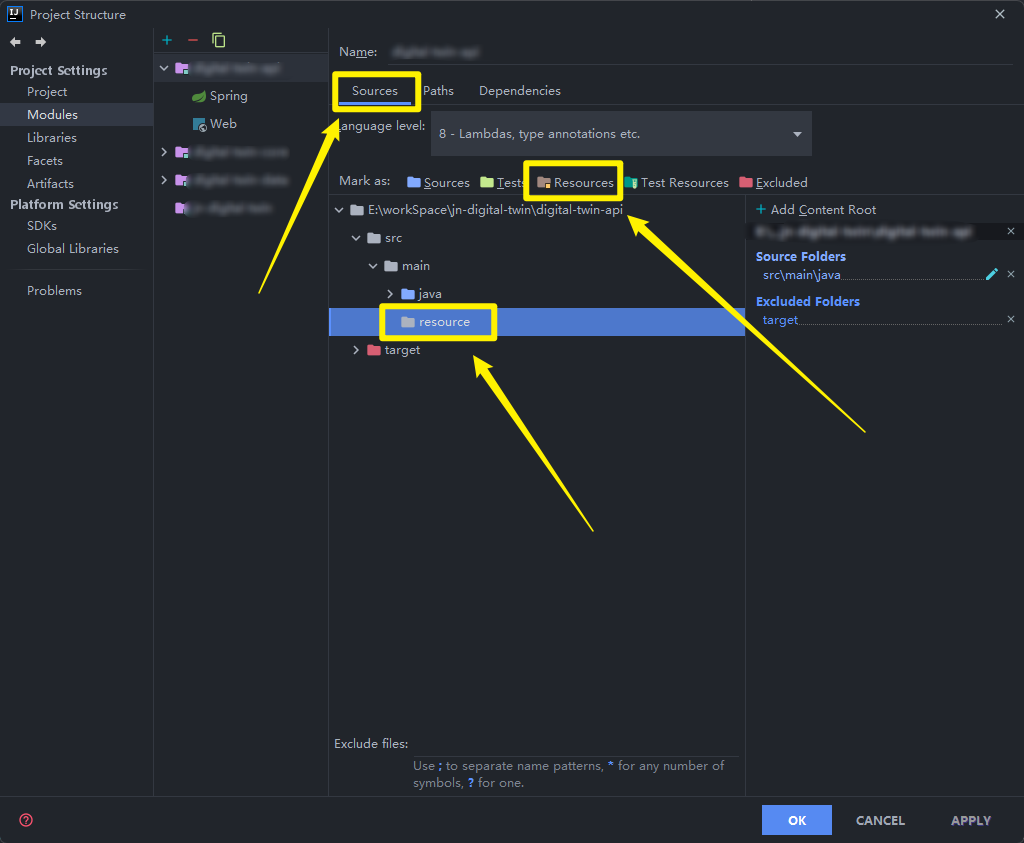Screen dimensions: 1024x843
Task: Mark folder as Test Resources
Action: point(677,183)
